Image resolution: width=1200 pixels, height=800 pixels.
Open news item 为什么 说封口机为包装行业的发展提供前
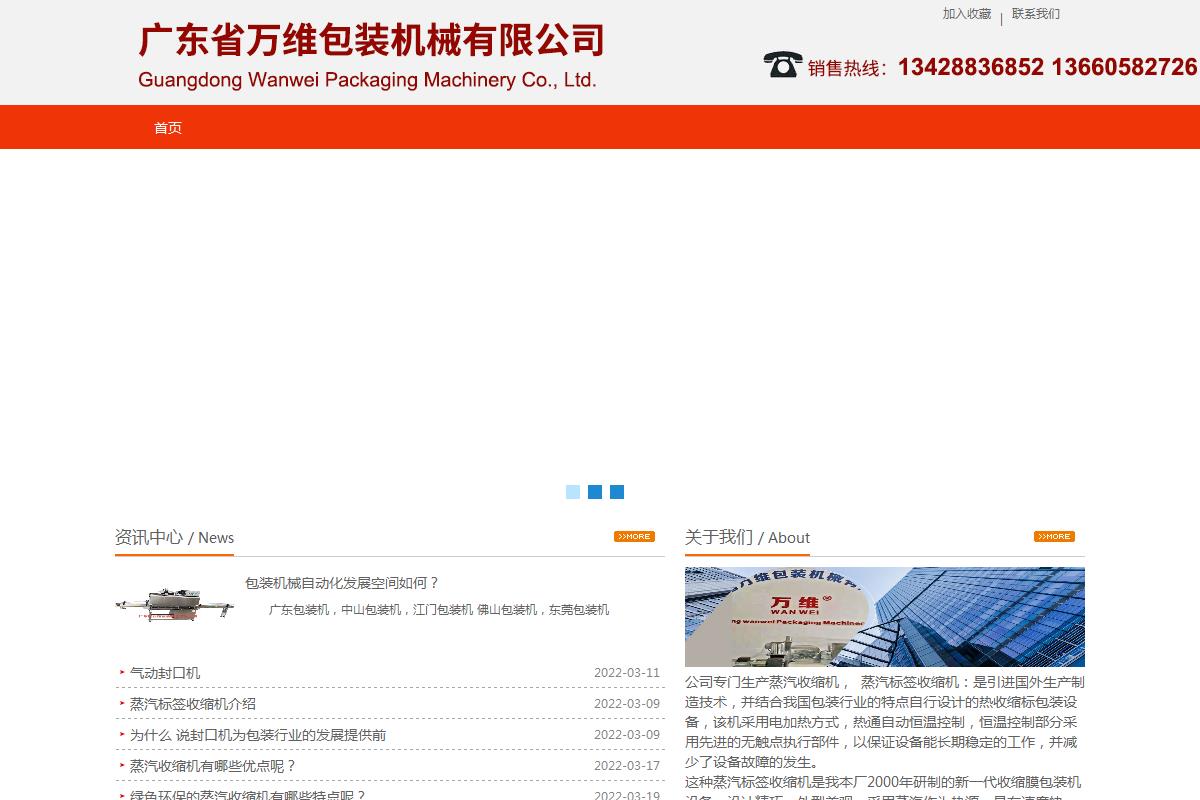coord(258,735)
